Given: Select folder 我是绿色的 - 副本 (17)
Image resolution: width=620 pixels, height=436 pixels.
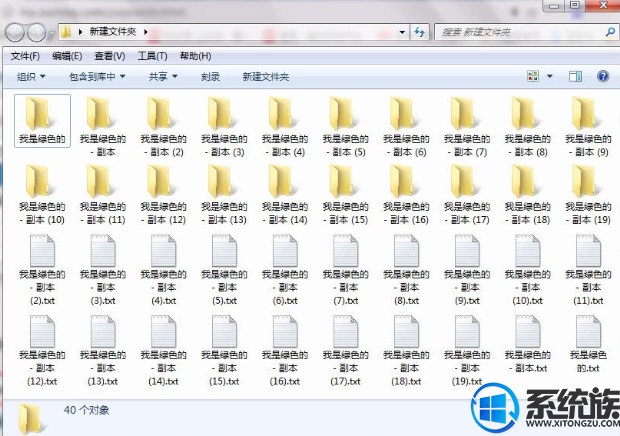Looking at the screenshot, I should click(x=467, y=194).
